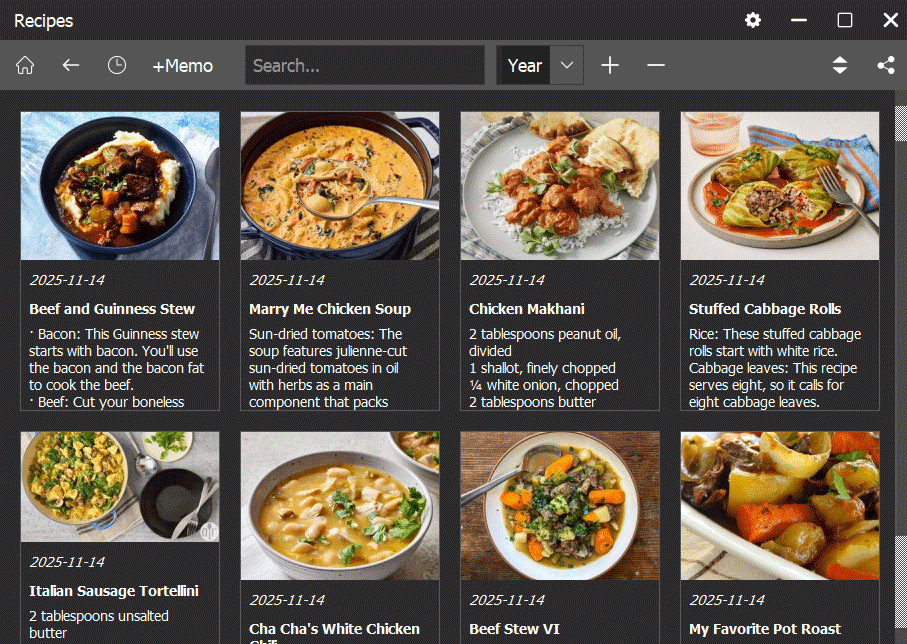The width and height of the screenshot is (907, 644).
Task: Open the Marry Me Chicken Soup recipe title
Action: pos(330,309)
